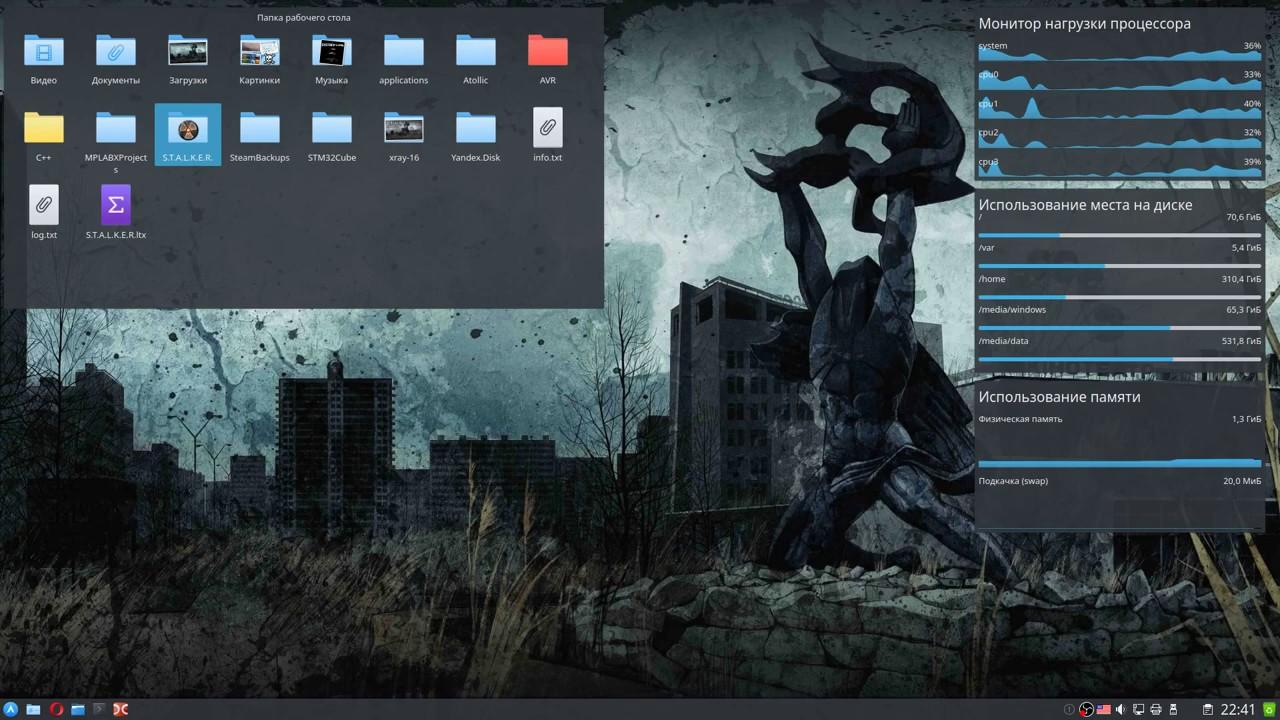The width and height of the screenshot is (1280, 720).
Task: Select the yellow C++ folder
Action: coord(44,137)
